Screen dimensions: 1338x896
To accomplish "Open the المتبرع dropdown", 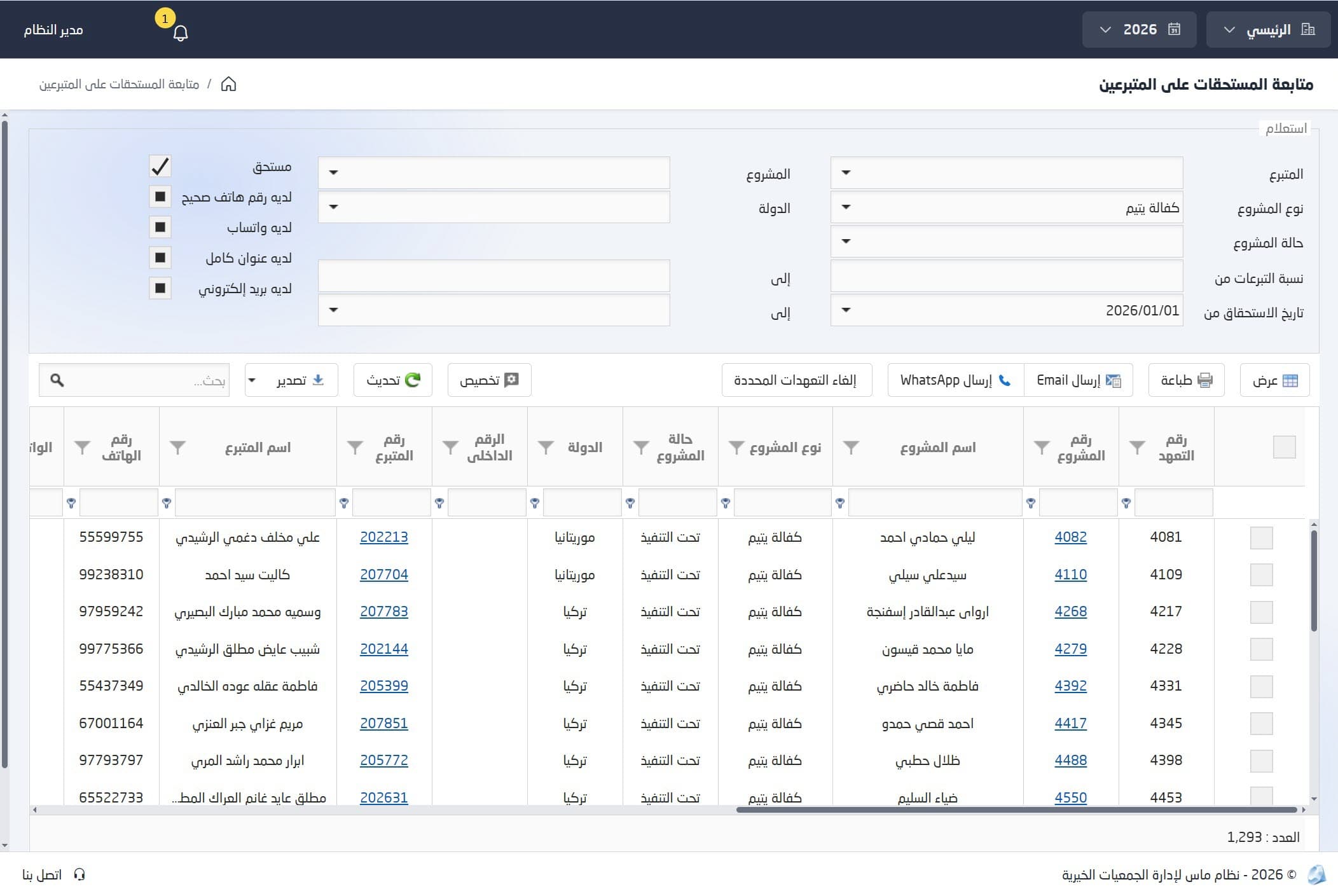I will (x=1007, y=173).
